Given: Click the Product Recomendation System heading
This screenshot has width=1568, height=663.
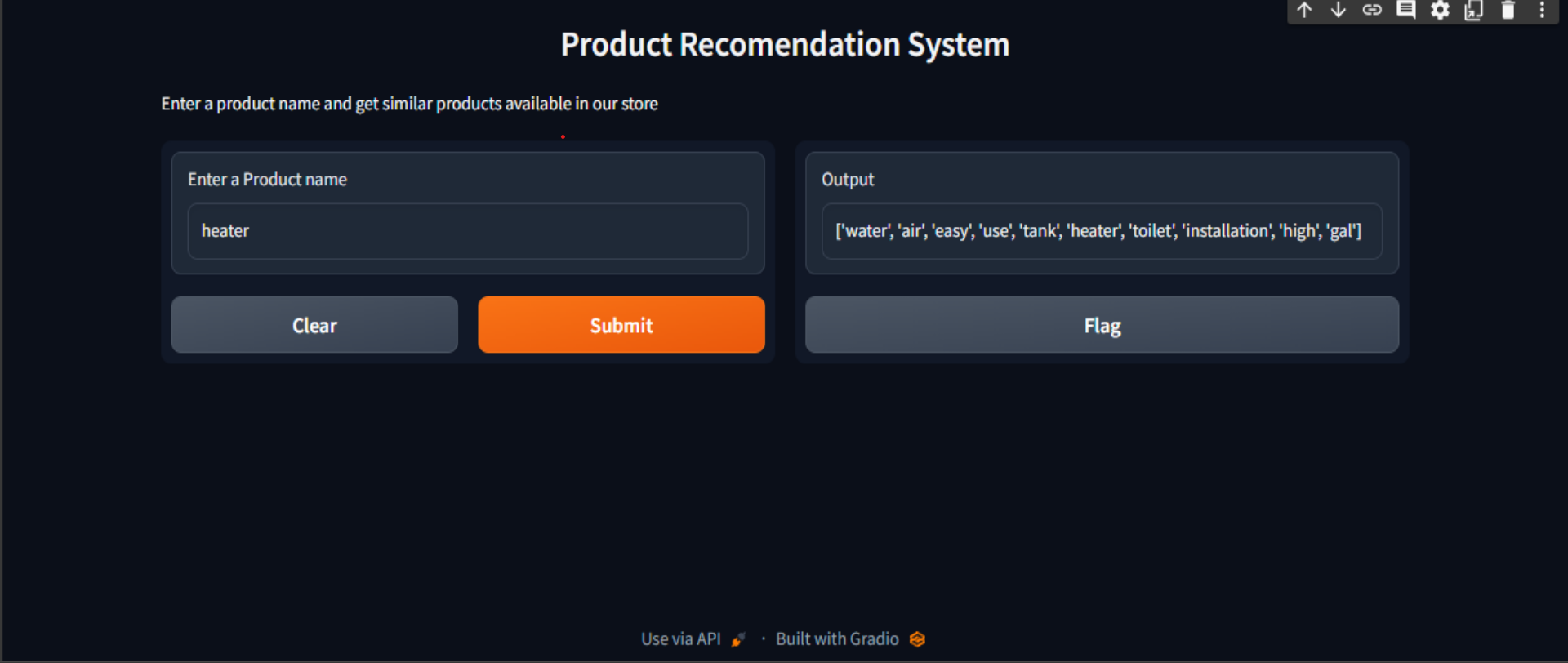Looking at the screenshot, I should coord(784,44).
